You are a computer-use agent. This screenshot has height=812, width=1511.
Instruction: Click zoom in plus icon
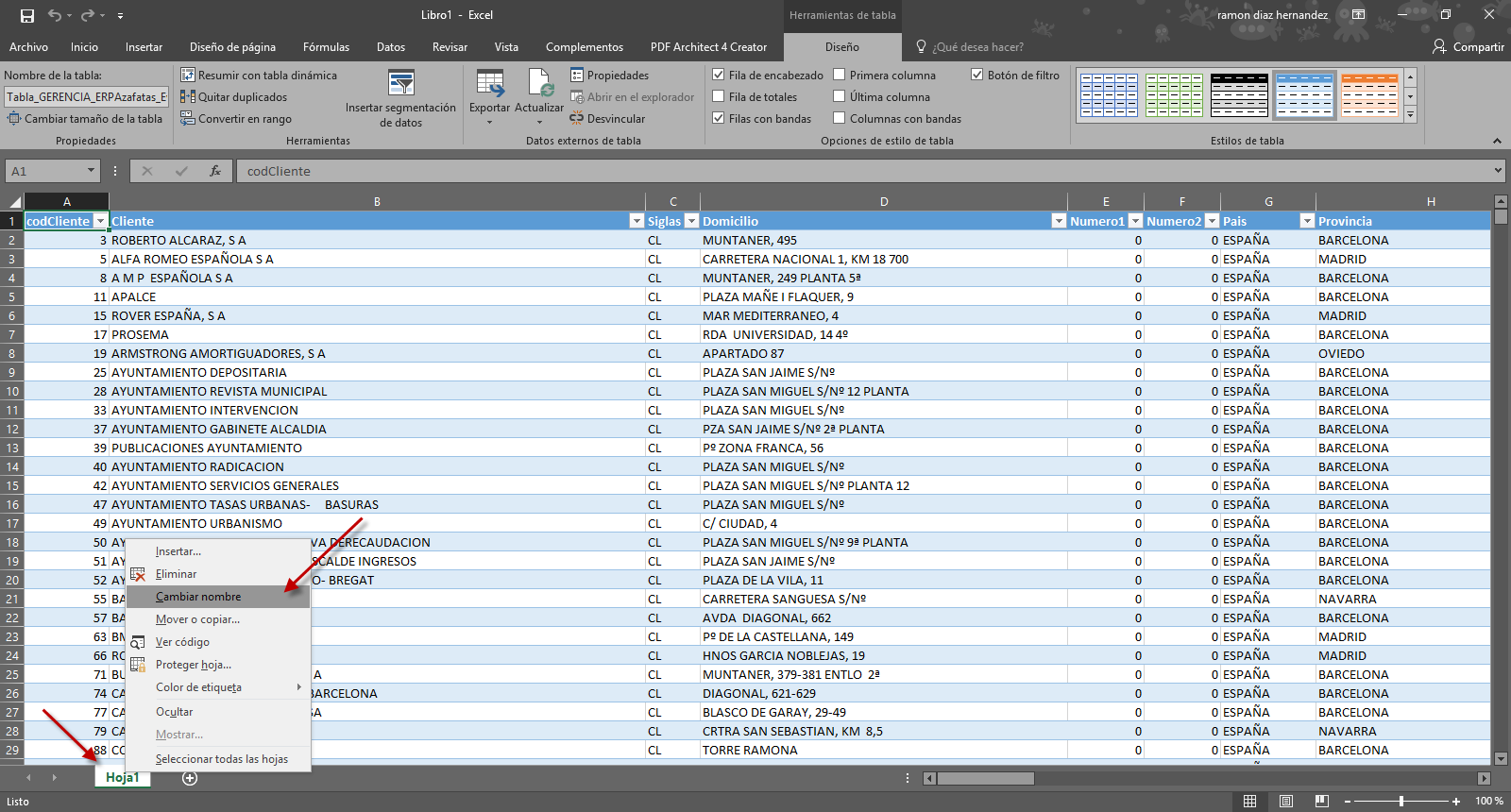(x=1456, y=801)
